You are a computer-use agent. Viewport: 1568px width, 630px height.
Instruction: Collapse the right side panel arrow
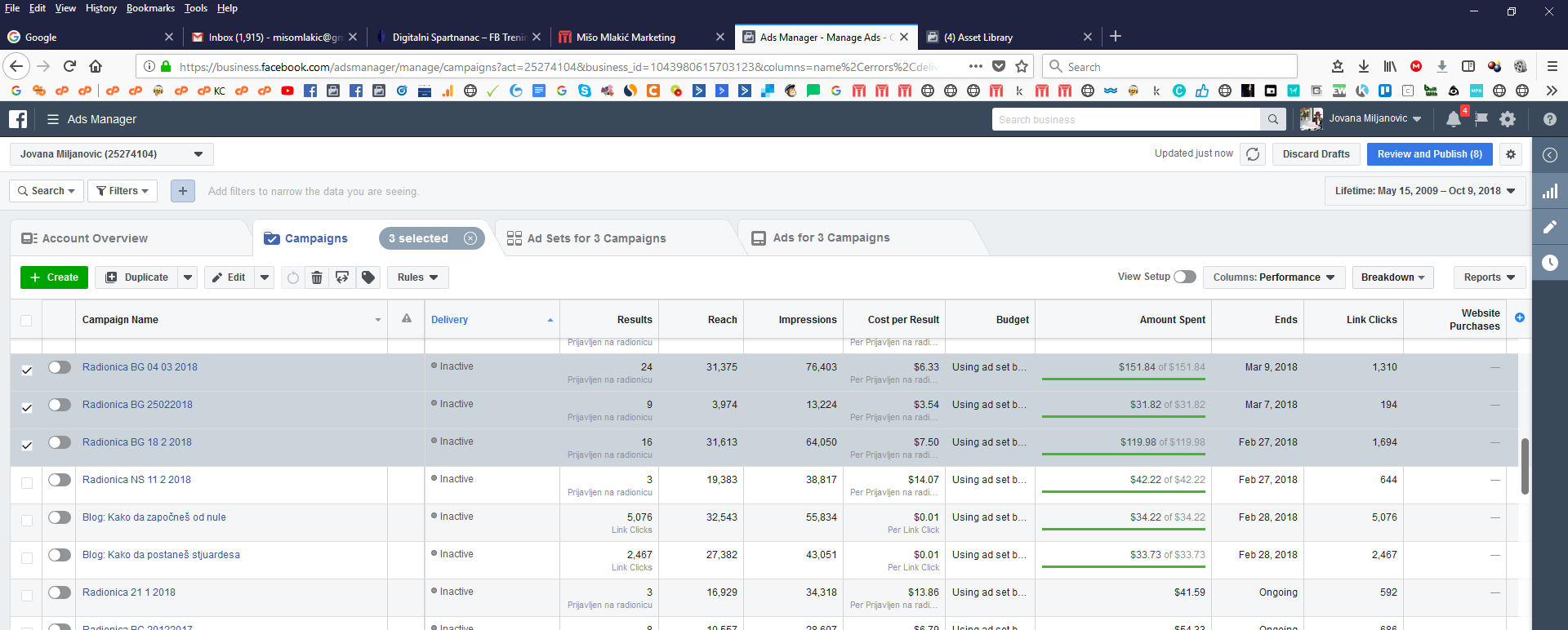(x=1550, y=155)
